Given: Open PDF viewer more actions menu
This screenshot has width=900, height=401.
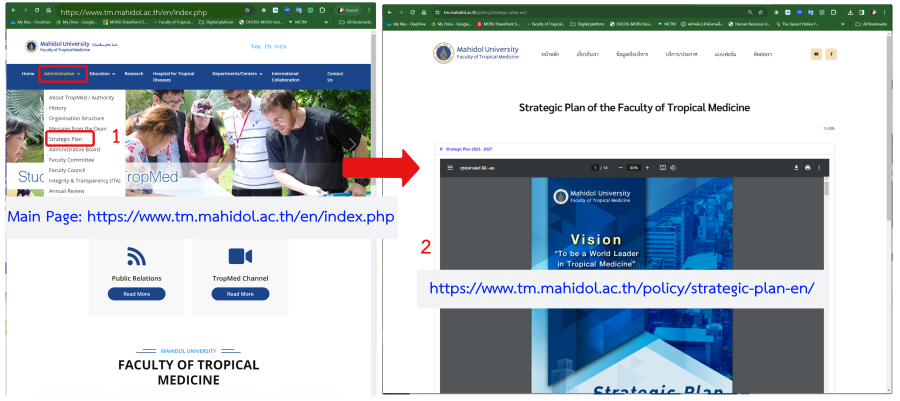Looking at the screenshot, I should point(819,168).
